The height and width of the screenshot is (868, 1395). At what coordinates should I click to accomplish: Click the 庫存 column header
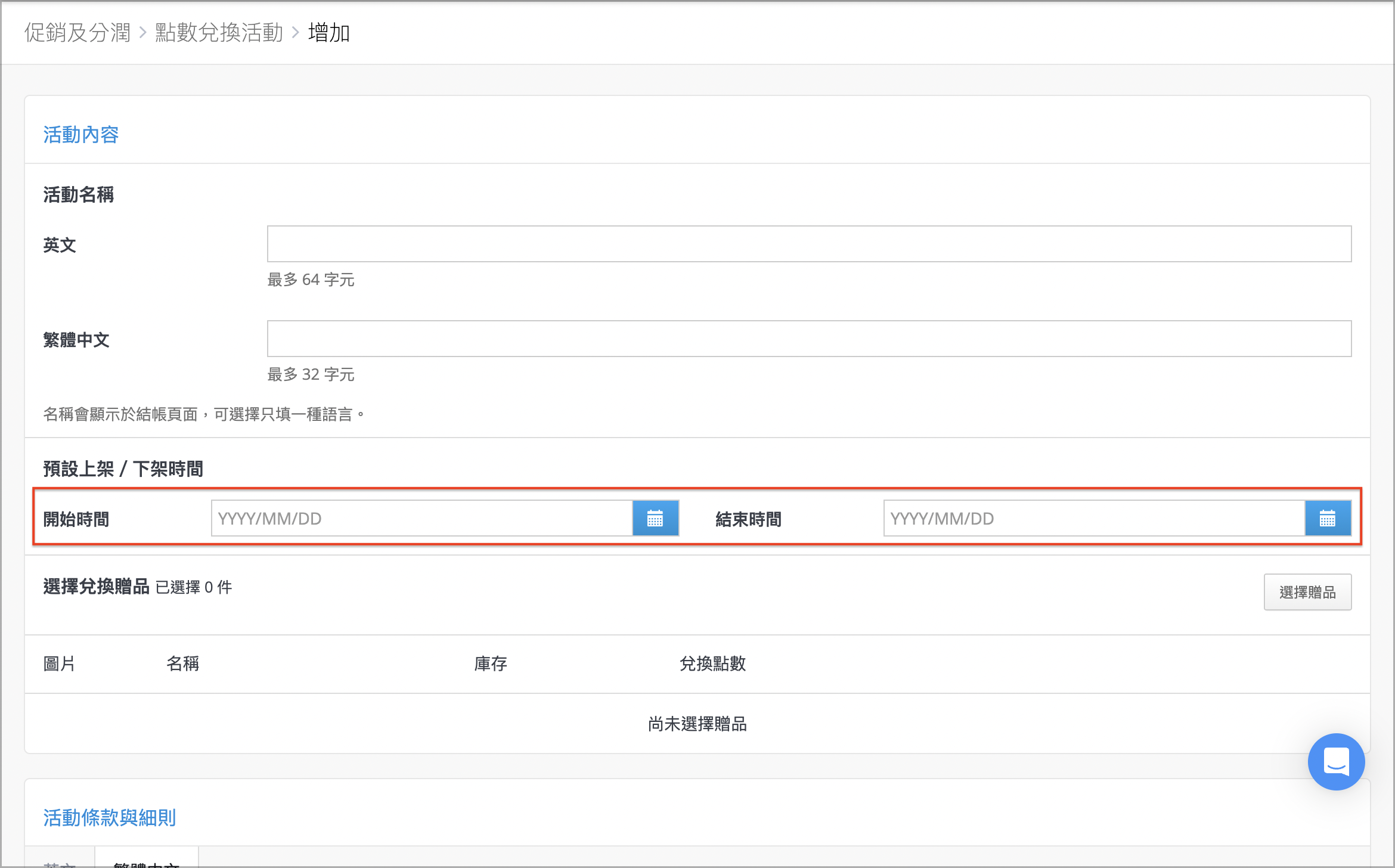[x=491, y=664]
